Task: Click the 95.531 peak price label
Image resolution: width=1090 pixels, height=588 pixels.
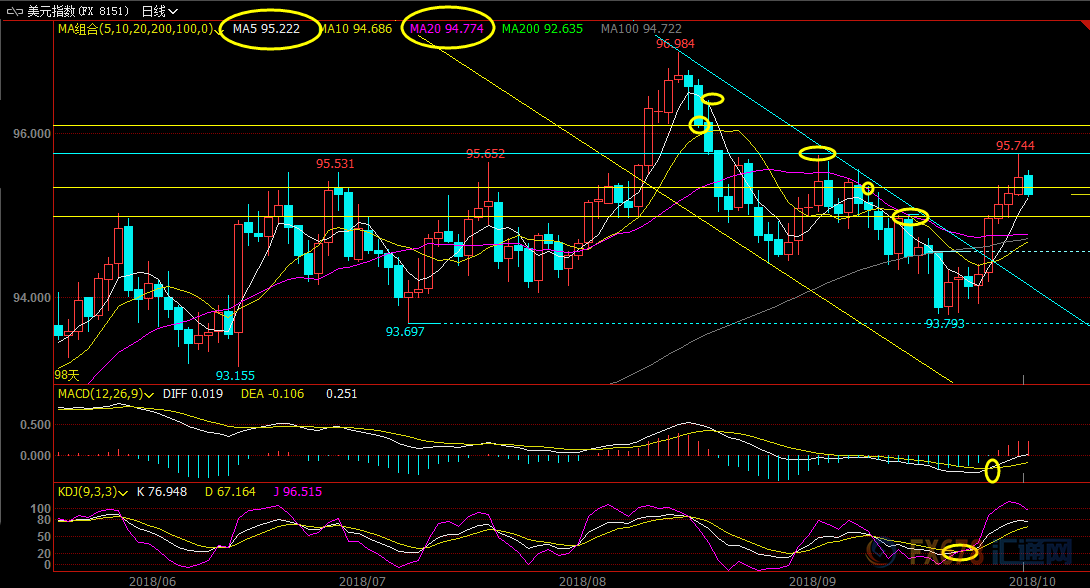Action: [335, 163]
